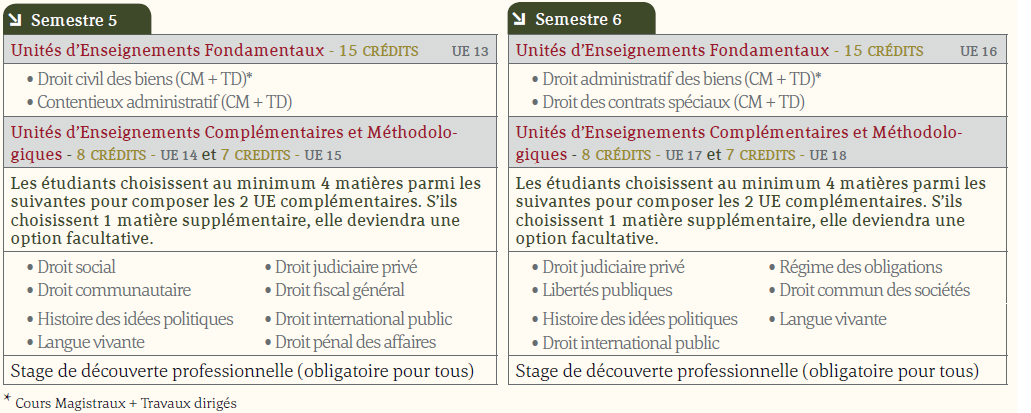This screenshot has width=1031, height=413.
Task: Click Droit des contrats spéciaux entry
Action: [673, 103]
